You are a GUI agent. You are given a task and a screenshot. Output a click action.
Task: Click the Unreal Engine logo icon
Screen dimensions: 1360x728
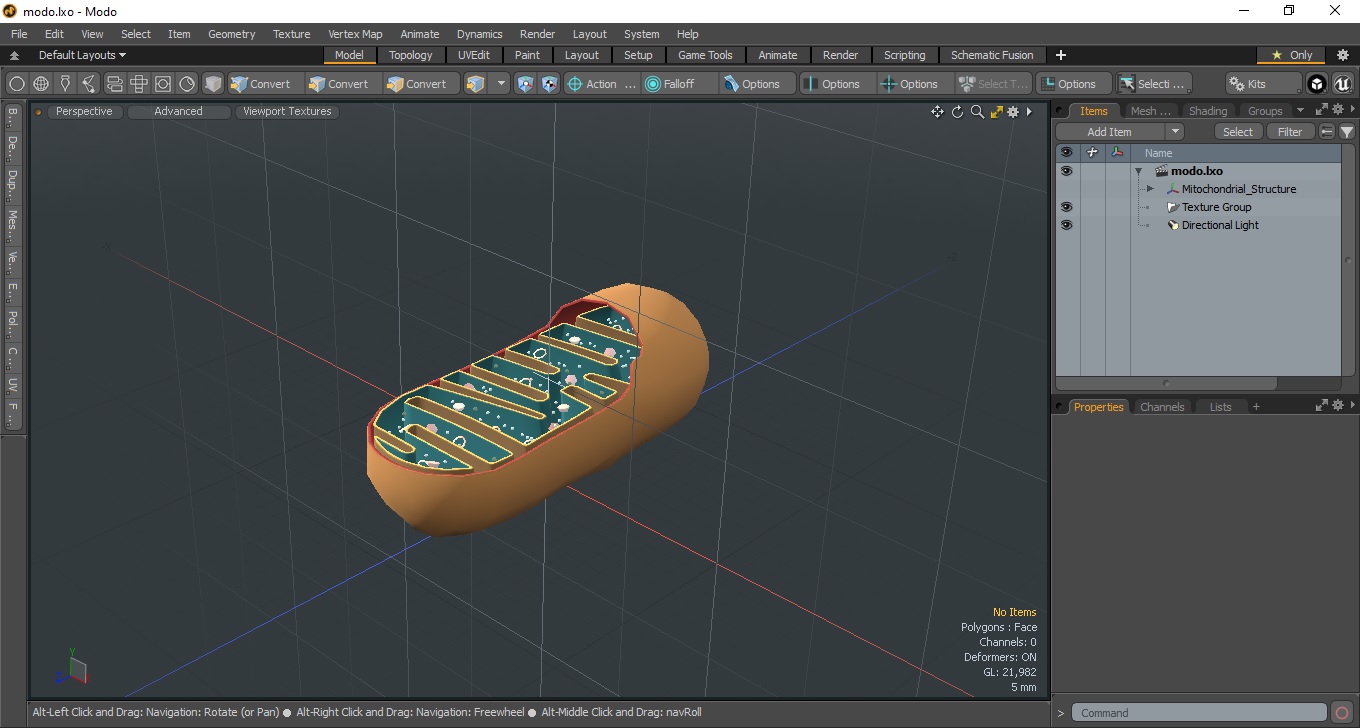click(1342, 84)
